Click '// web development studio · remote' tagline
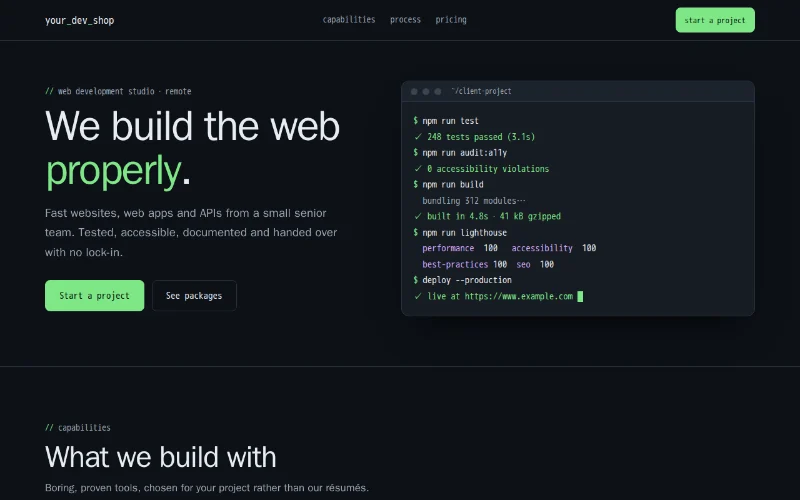 [118, 91]
